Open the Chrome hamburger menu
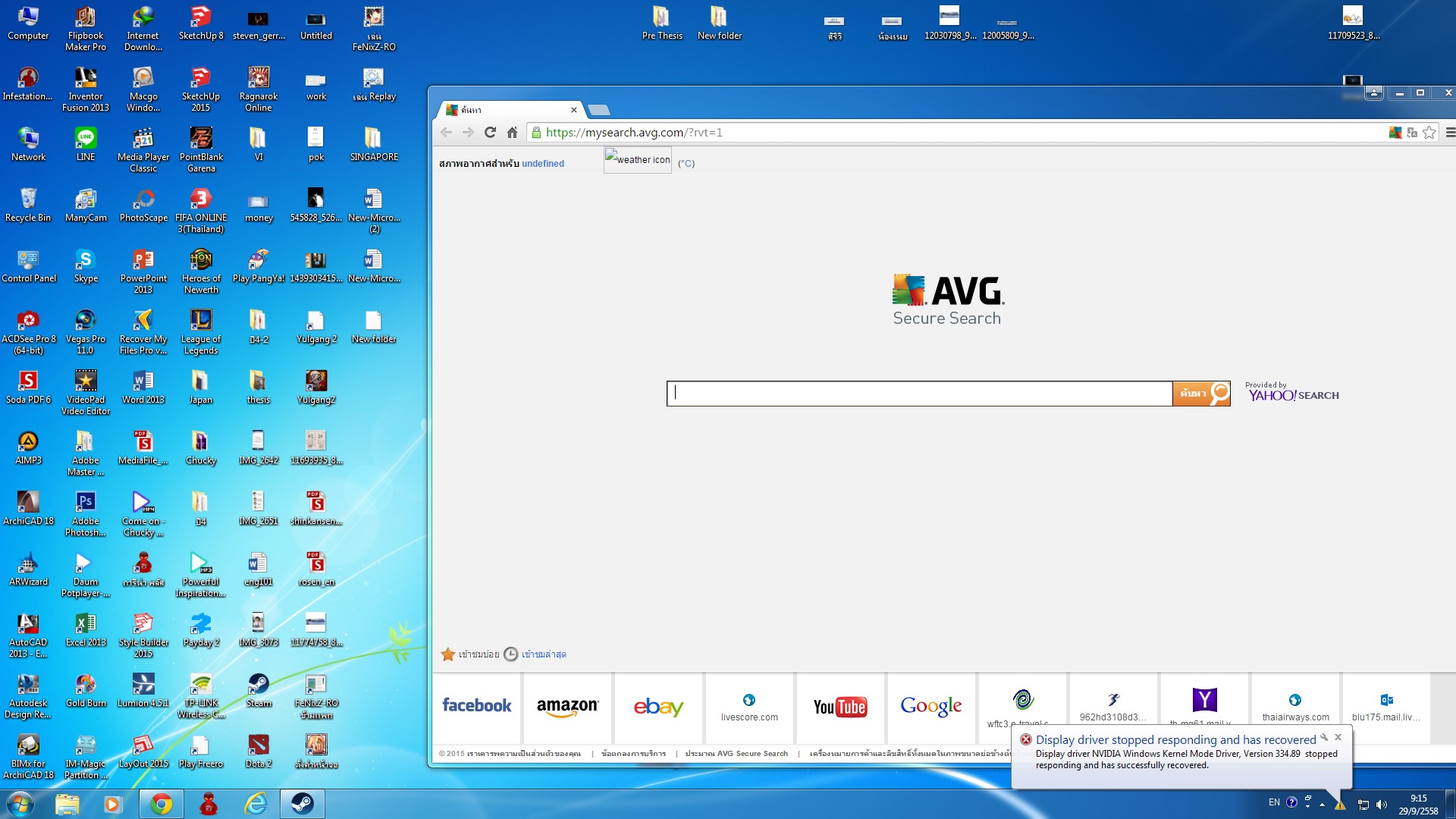 click(x=1449, y=133)
